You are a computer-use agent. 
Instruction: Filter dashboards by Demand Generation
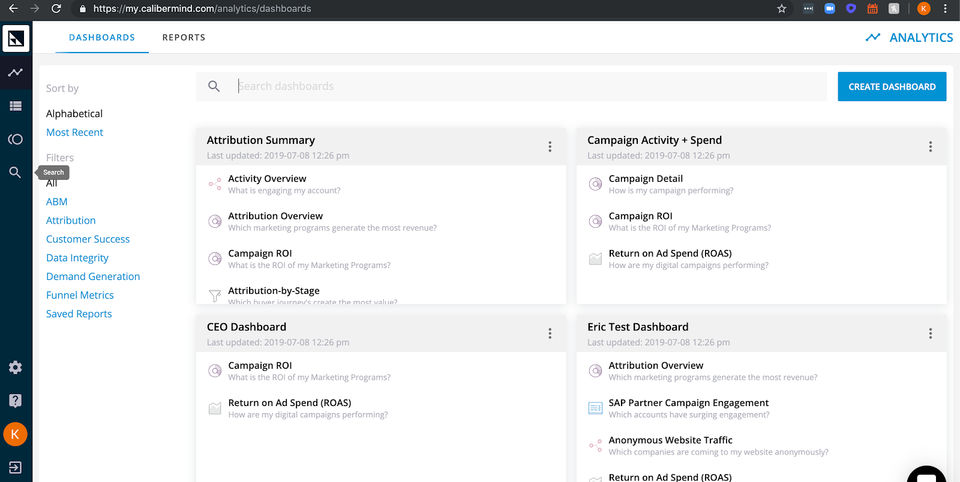93,277
